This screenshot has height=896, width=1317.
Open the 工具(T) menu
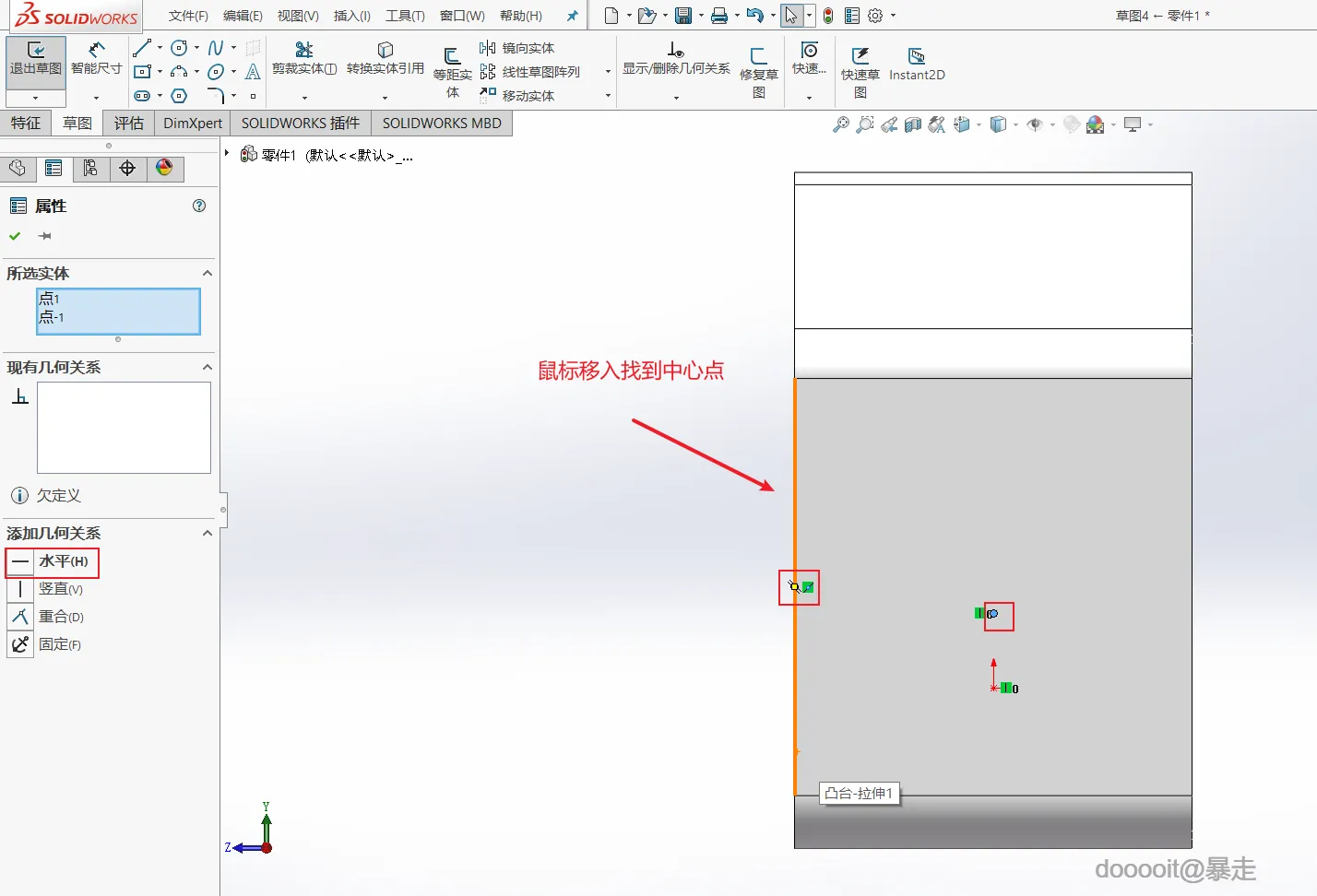coord(405,16)
